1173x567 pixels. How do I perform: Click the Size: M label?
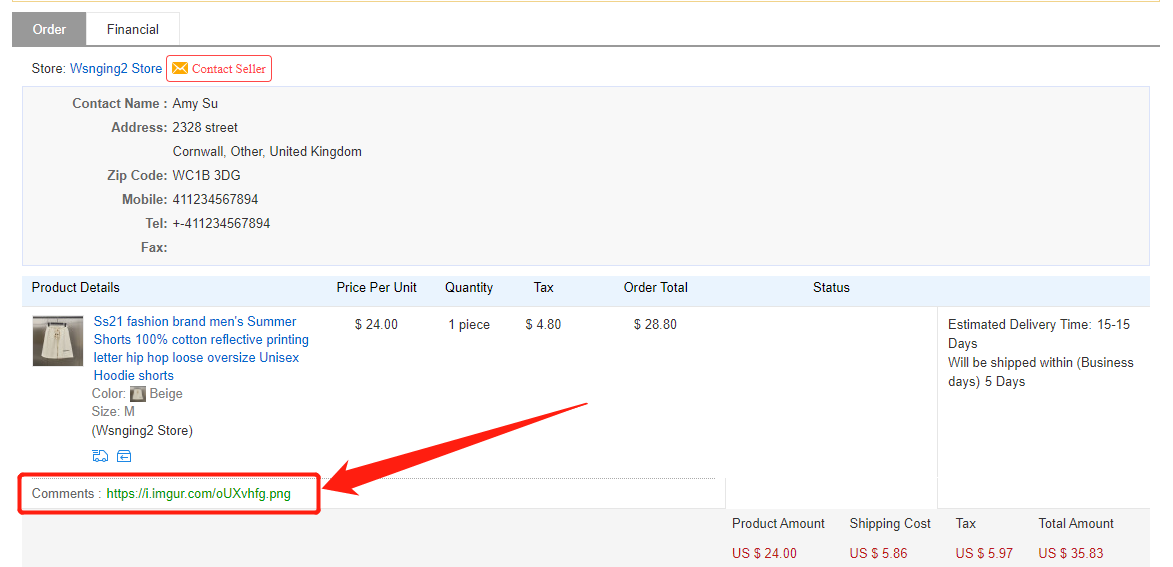(113, 412)
